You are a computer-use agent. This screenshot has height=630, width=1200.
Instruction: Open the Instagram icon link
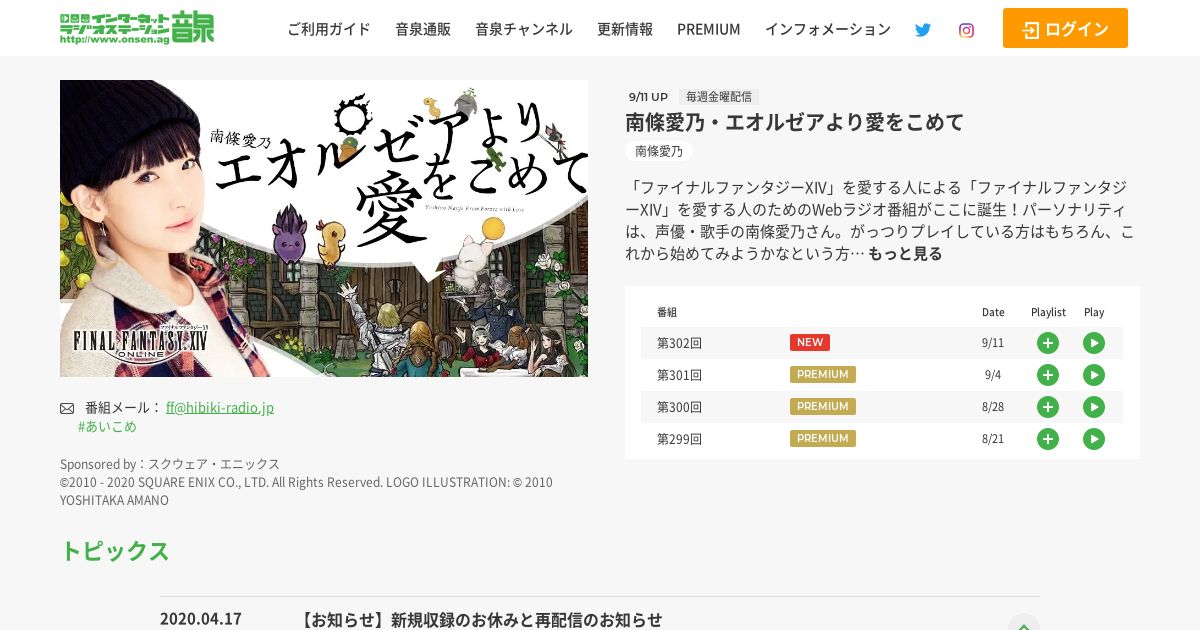(x=966, y=30)
